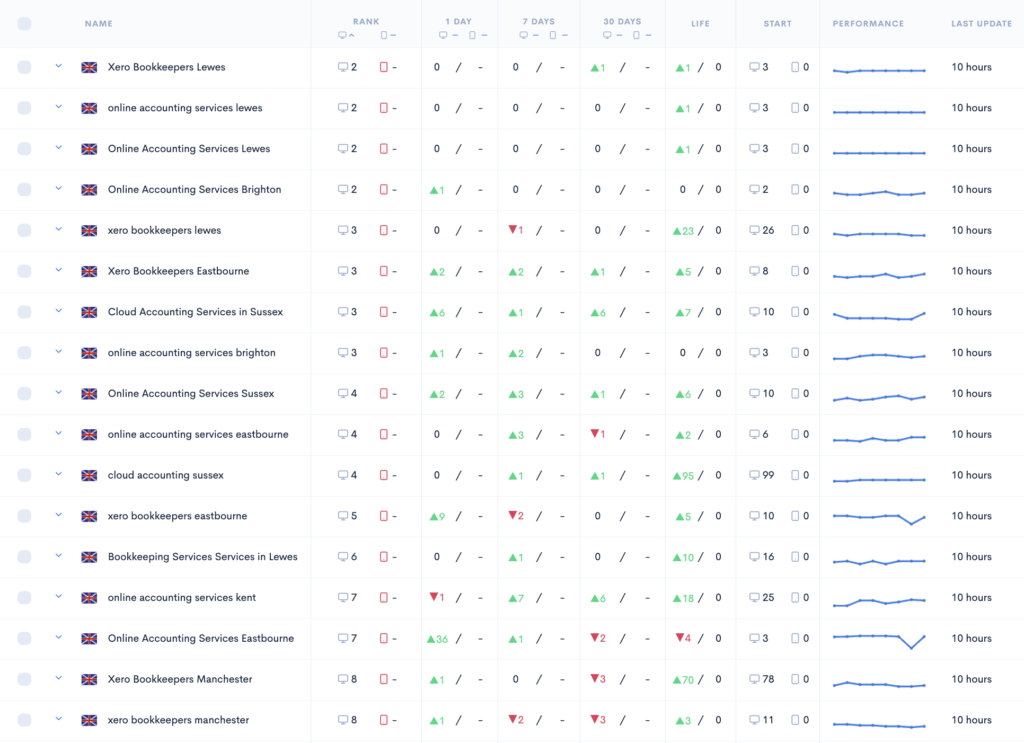The height and width of the screenshot is (743, 1024).
Task: Select checkbox for online accounting services eastbourne row
Action: coord(24,434)
